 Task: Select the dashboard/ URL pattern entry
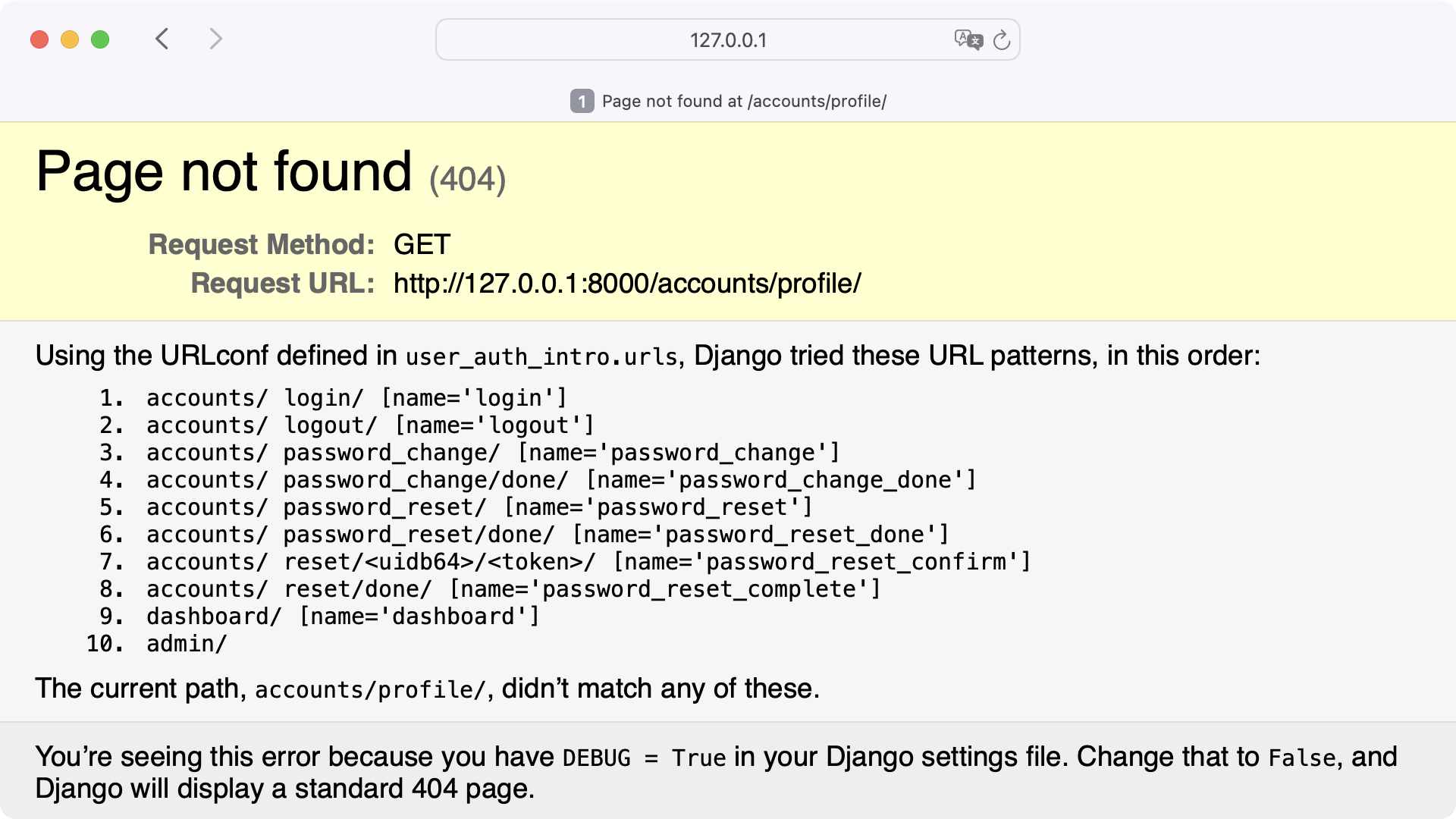[x=343, y=616]
